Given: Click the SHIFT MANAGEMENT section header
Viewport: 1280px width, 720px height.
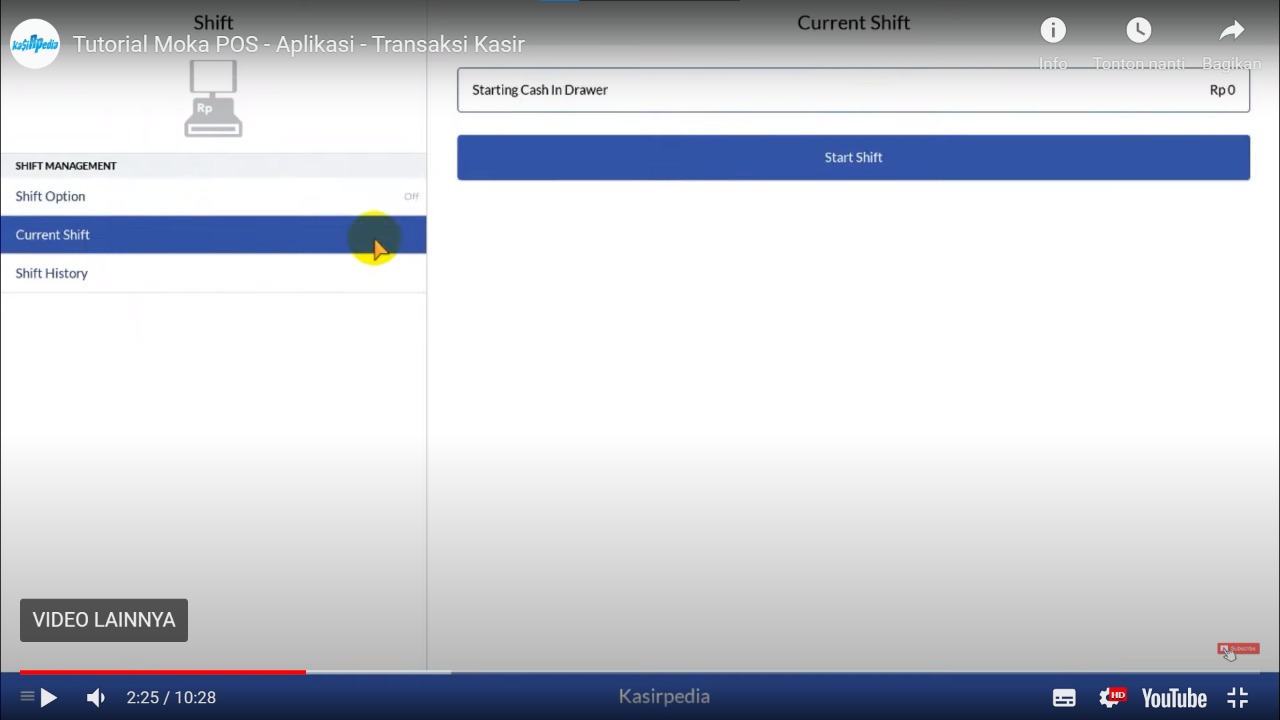Looking at the screenshot, I should point(66,166).
